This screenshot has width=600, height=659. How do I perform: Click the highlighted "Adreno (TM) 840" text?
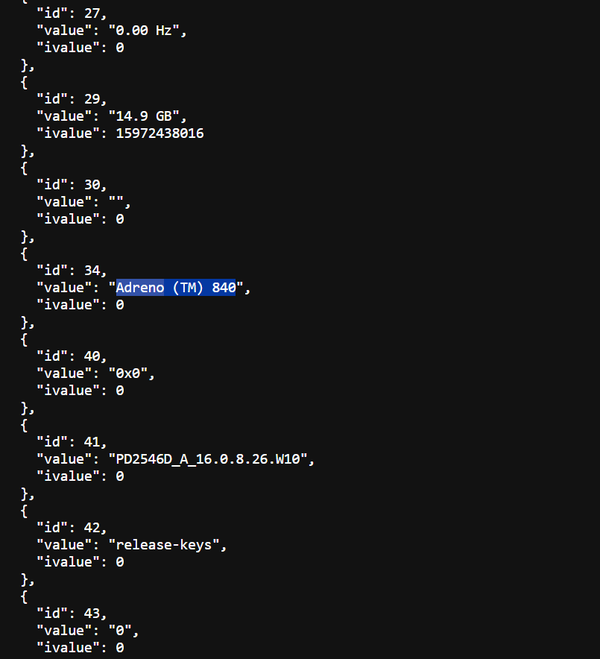click(175, 288)
